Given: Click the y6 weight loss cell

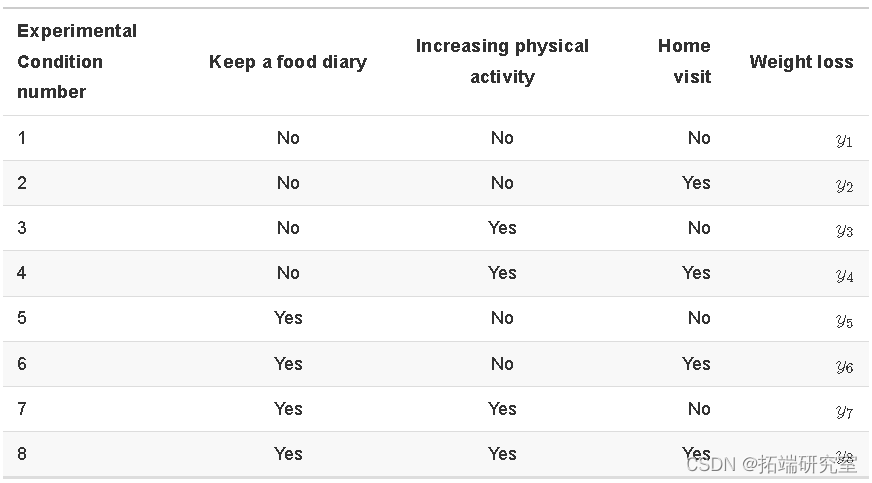Looking at the screenshot, I should coord(844,366).
